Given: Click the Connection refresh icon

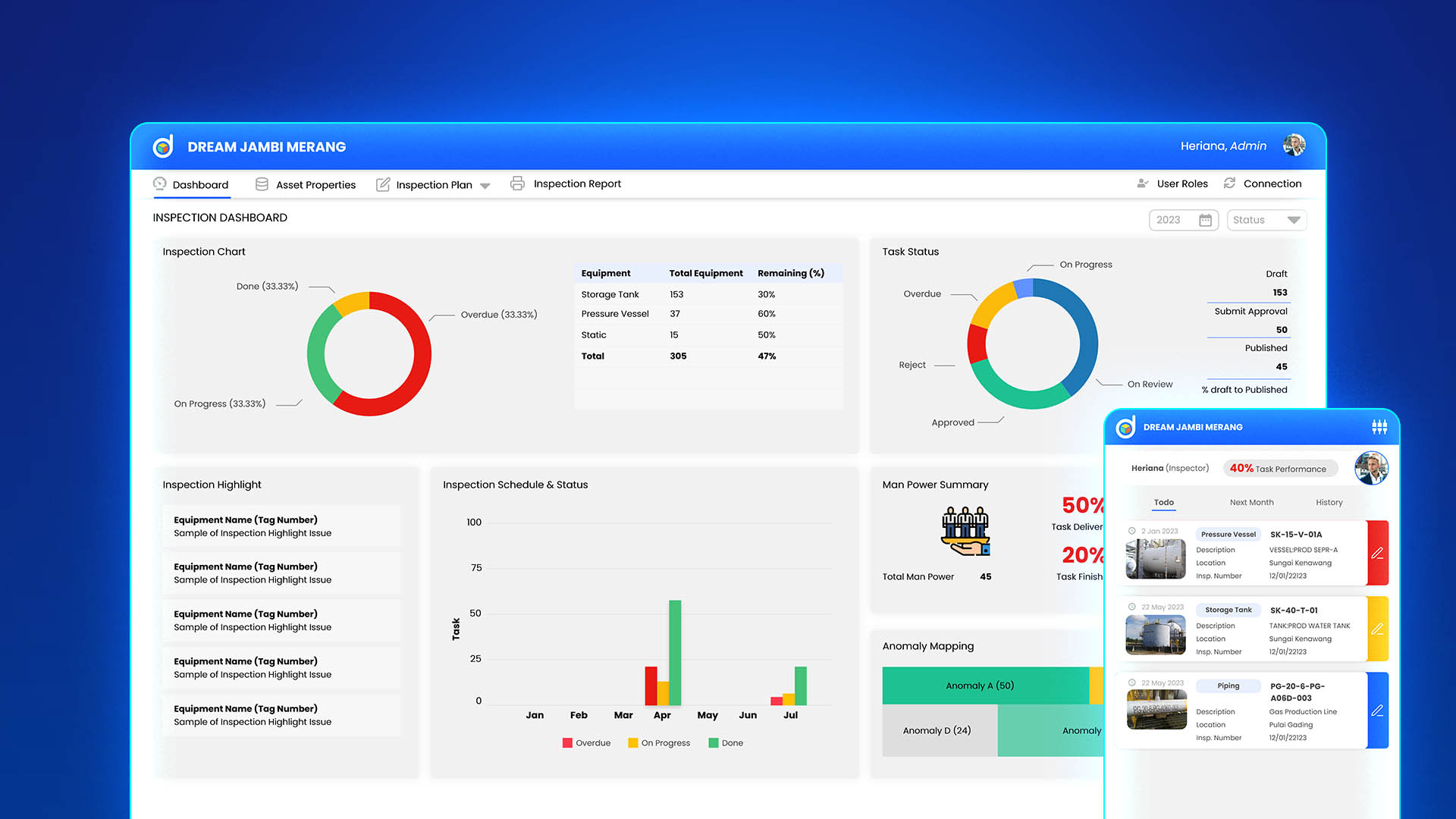Looking at the screenshot, I should click(x=1229, y=184).
